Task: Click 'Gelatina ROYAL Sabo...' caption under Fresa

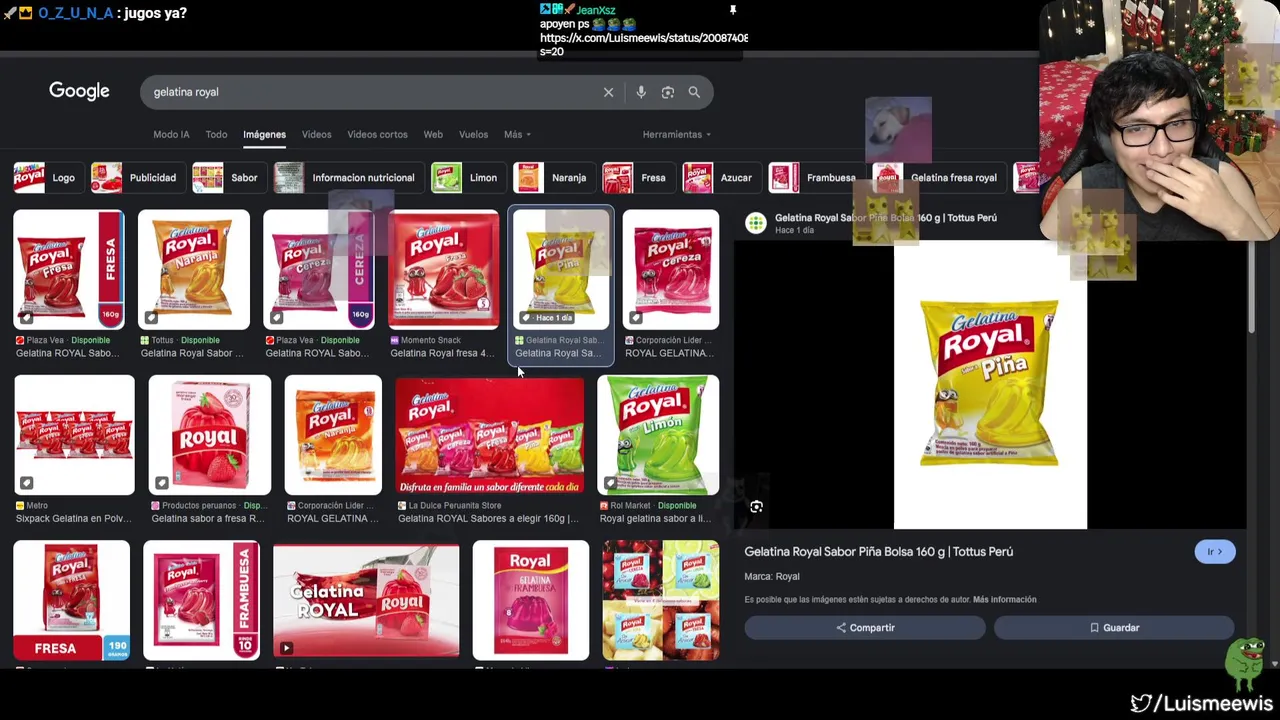Action: click(67, 353)
